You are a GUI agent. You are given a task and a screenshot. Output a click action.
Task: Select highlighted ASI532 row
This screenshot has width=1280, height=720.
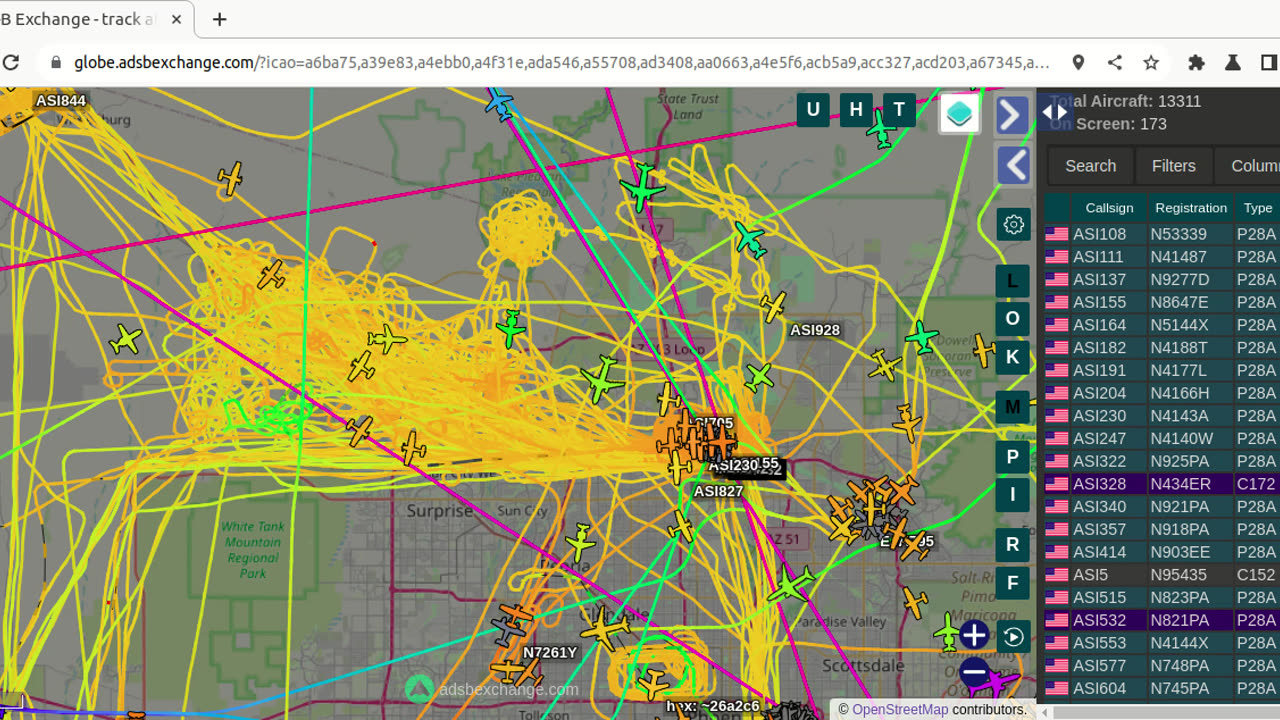tap(1161, 620)
